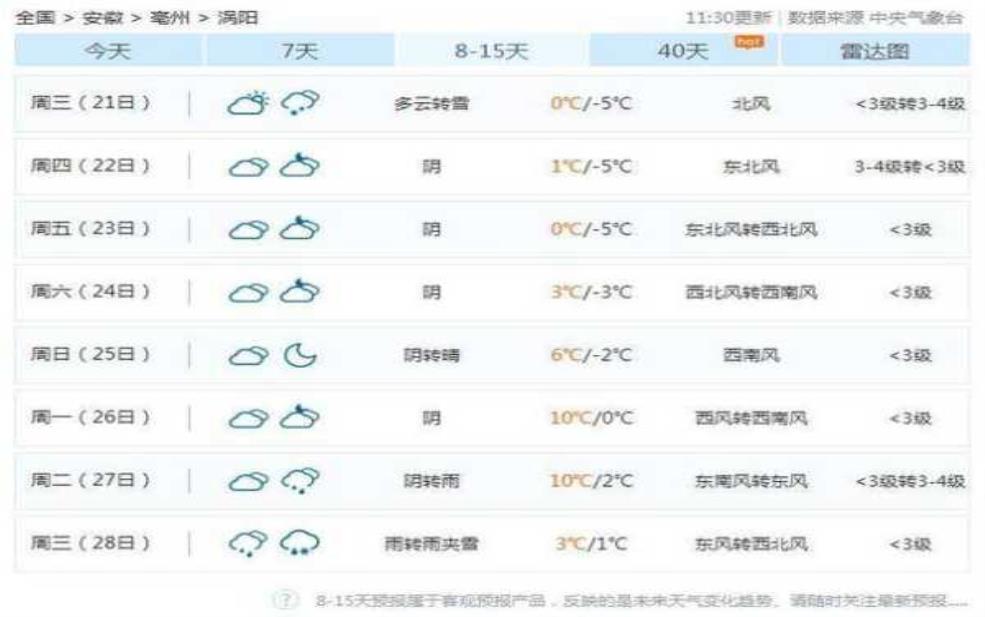Screen dimensions: 985x617
Task: Click the sleet weather icons for 周三 (28日)
Action: point(273,543)
